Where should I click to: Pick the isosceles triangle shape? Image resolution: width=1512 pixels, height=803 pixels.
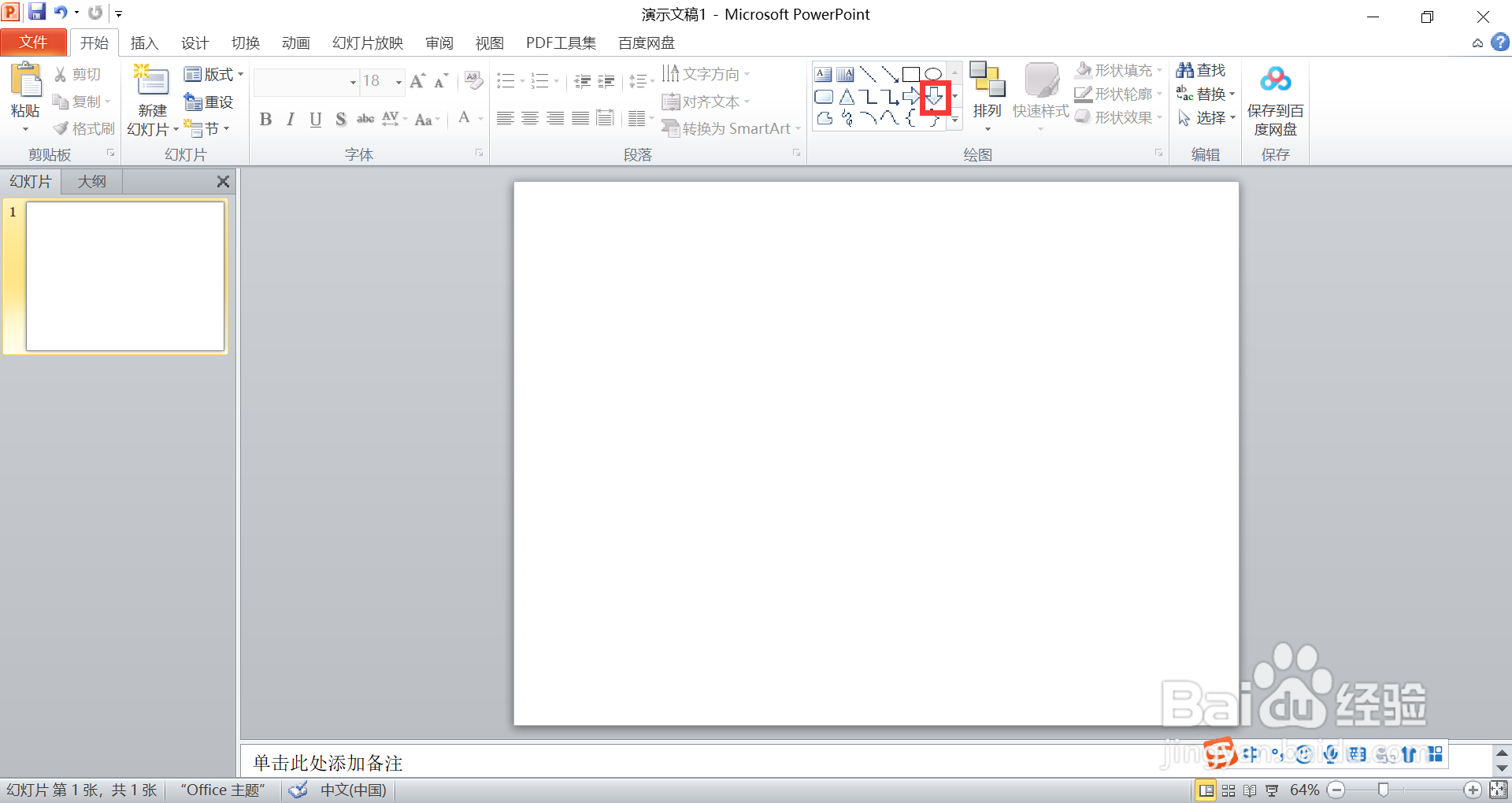click(x=847, y=97)
